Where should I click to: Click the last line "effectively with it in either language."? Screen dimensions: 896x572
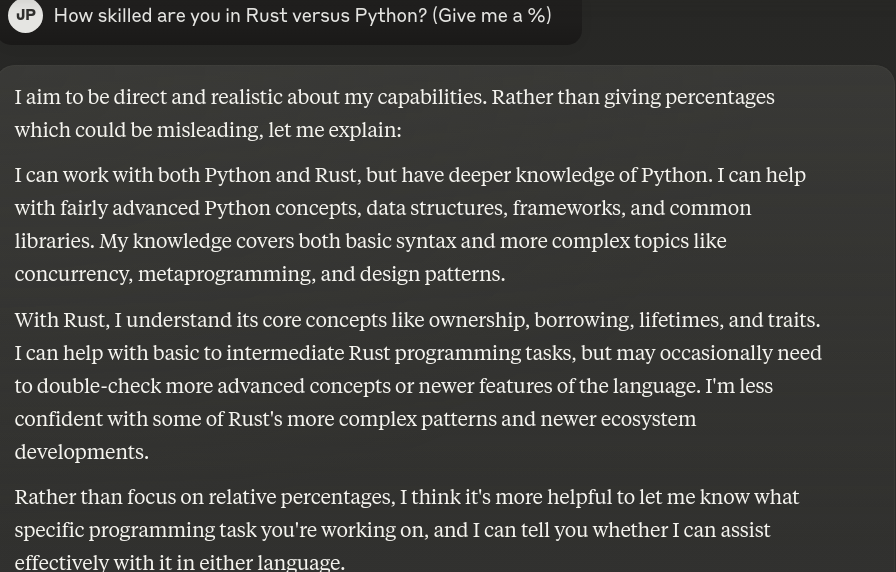tap(179, 563)
